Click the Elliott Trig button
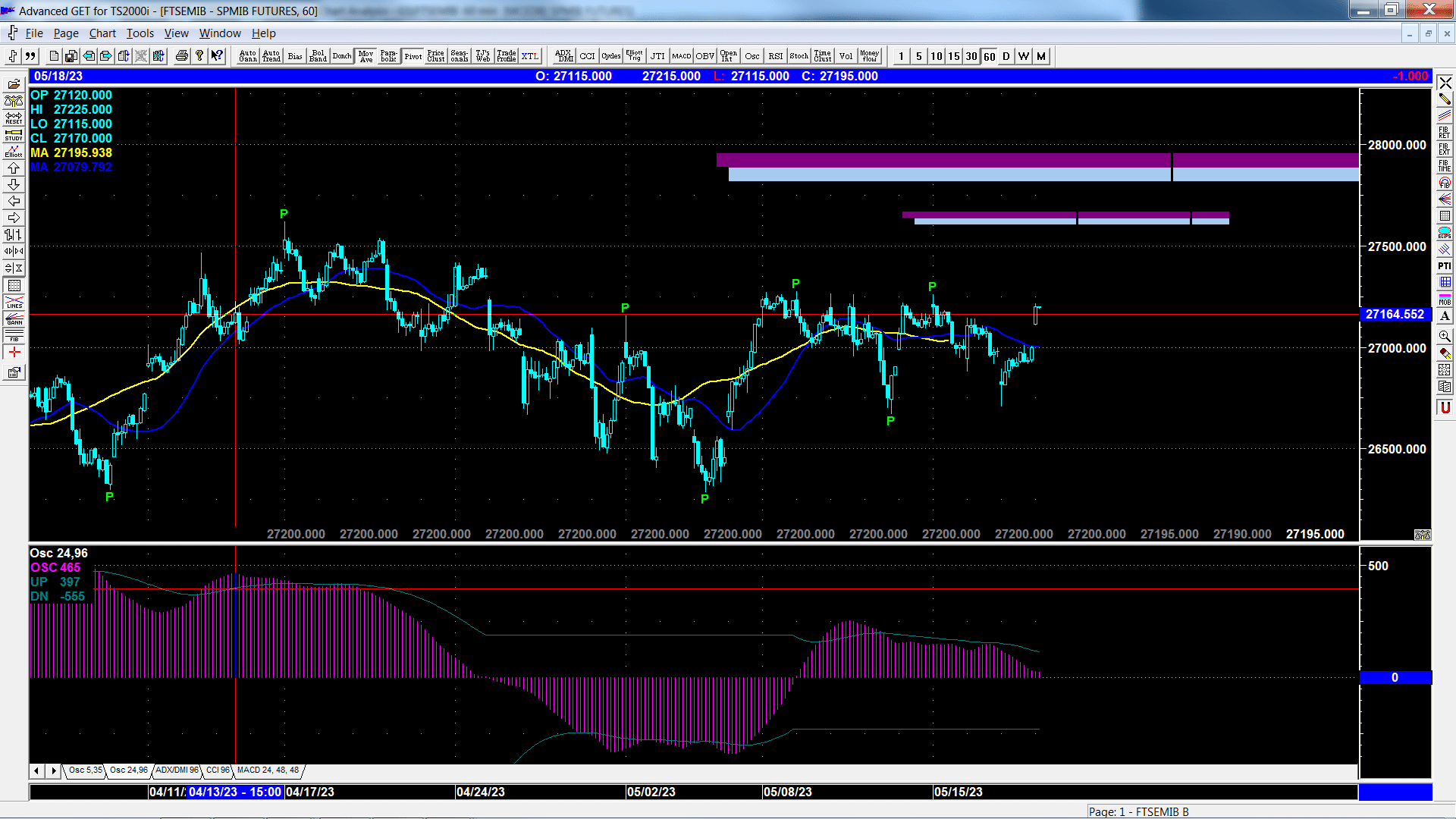 (635, 56)
